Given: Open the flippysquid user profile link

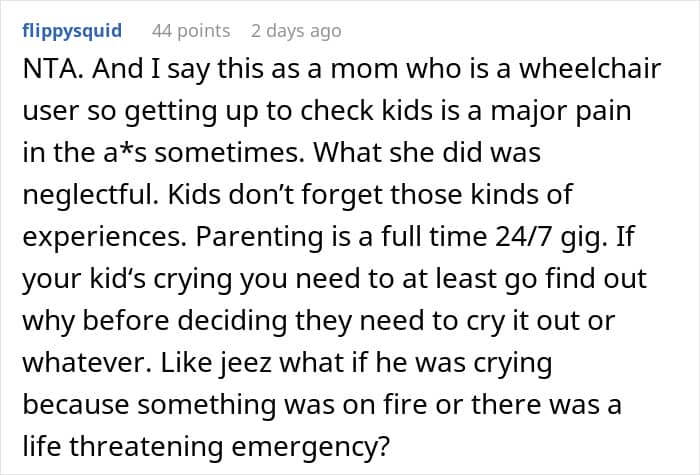Looking at the screenshot, I should click(72, 31).
